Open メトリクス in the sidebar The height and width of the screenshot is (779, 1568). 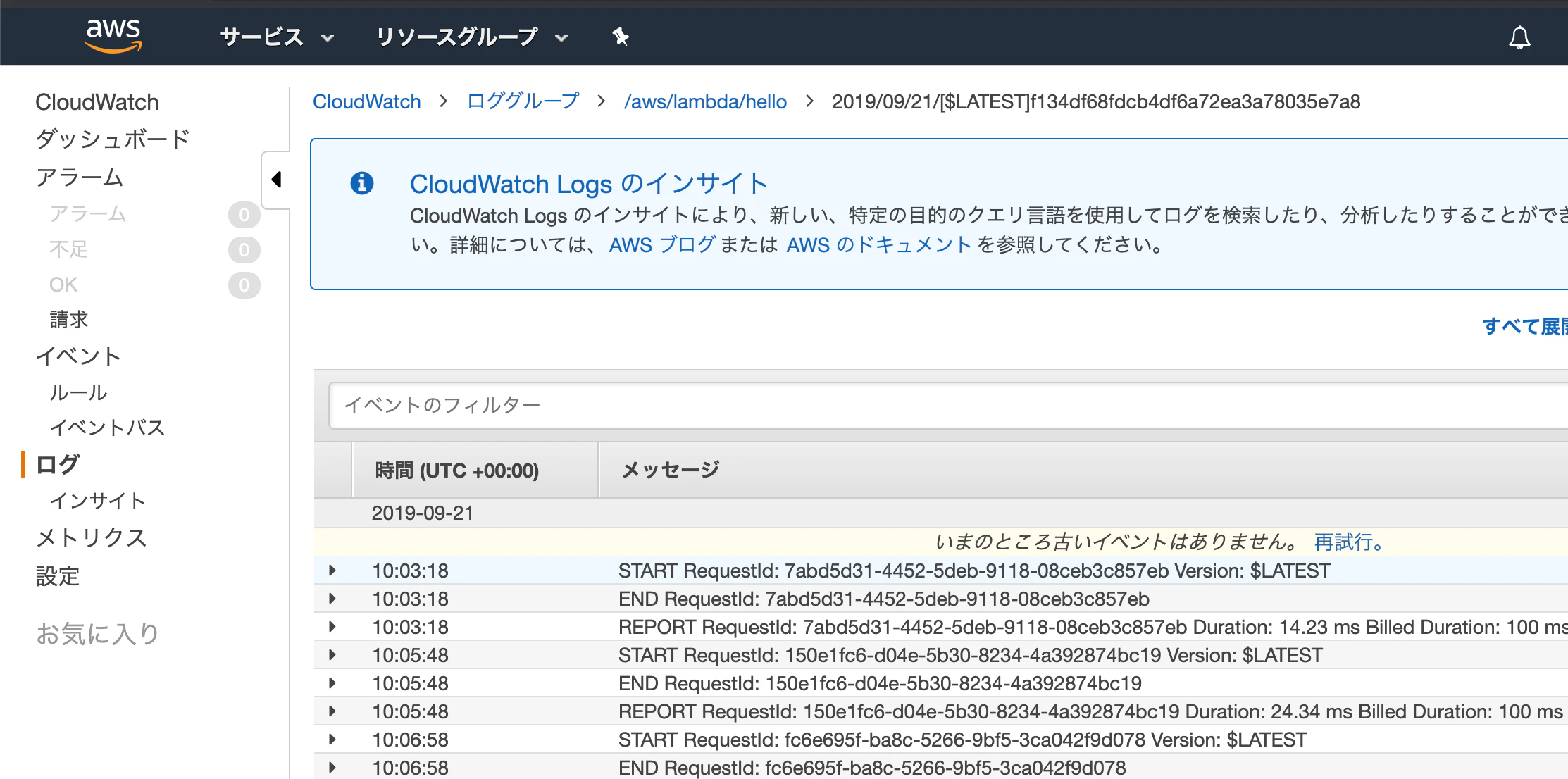pyautogui.click(x=92, y=537)
